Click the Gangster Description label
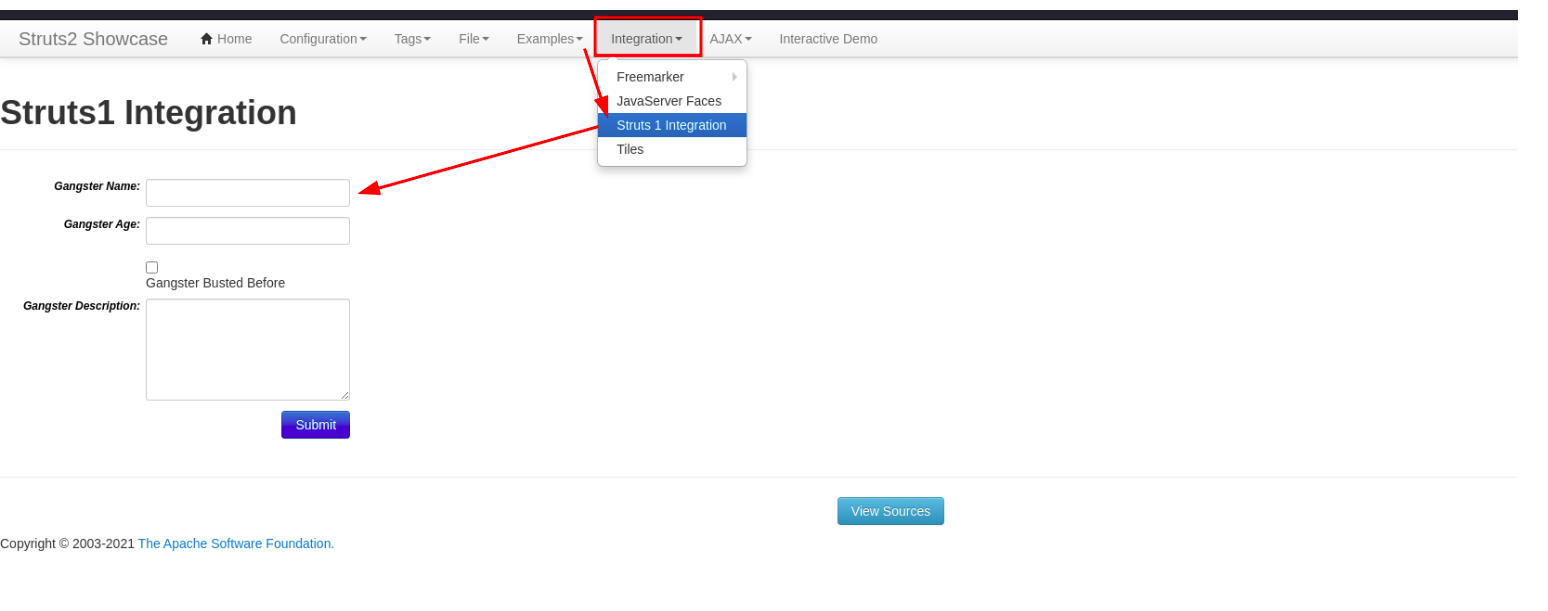 coord(82,306)
